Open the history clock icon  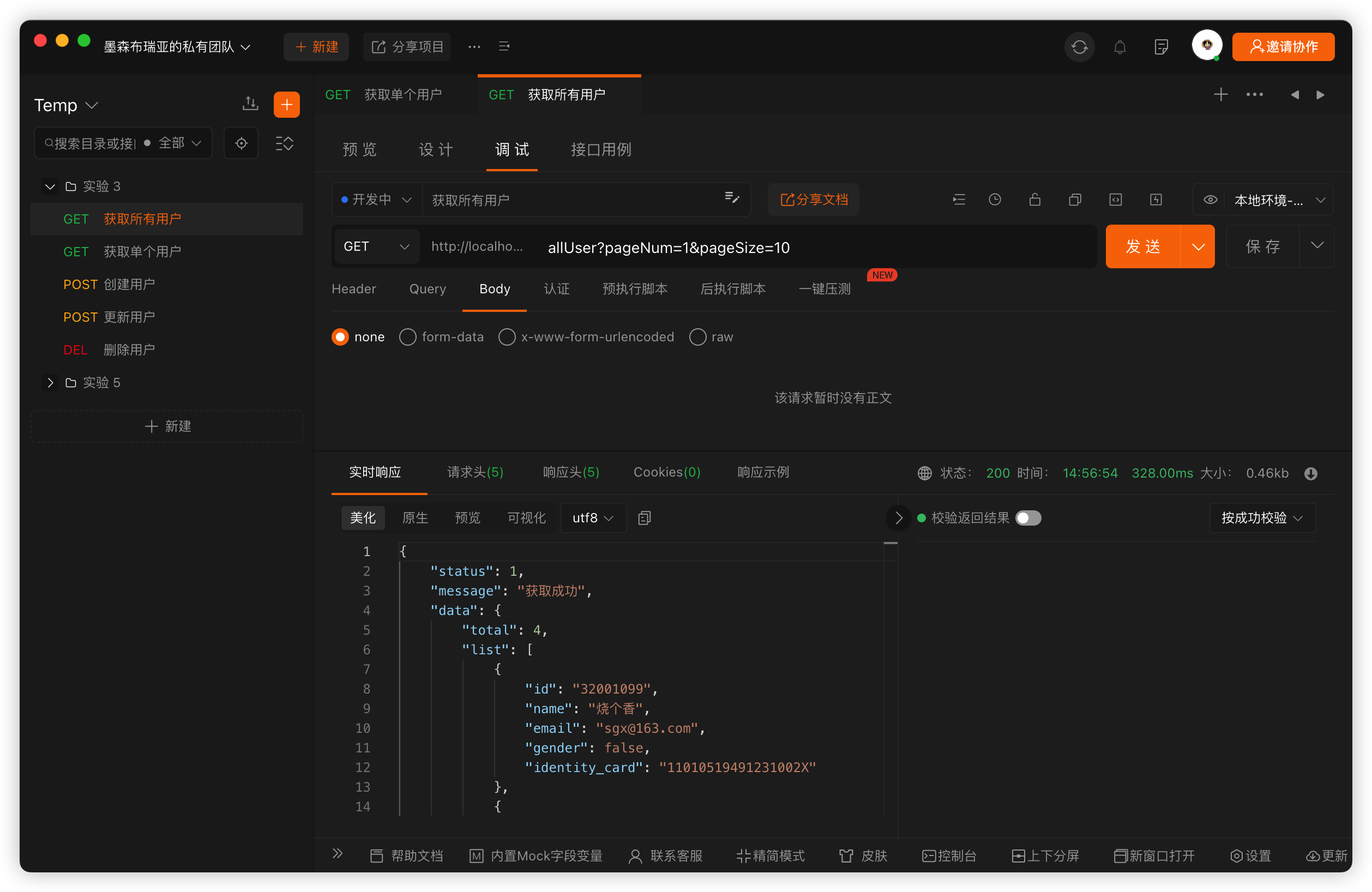(995, 200)
